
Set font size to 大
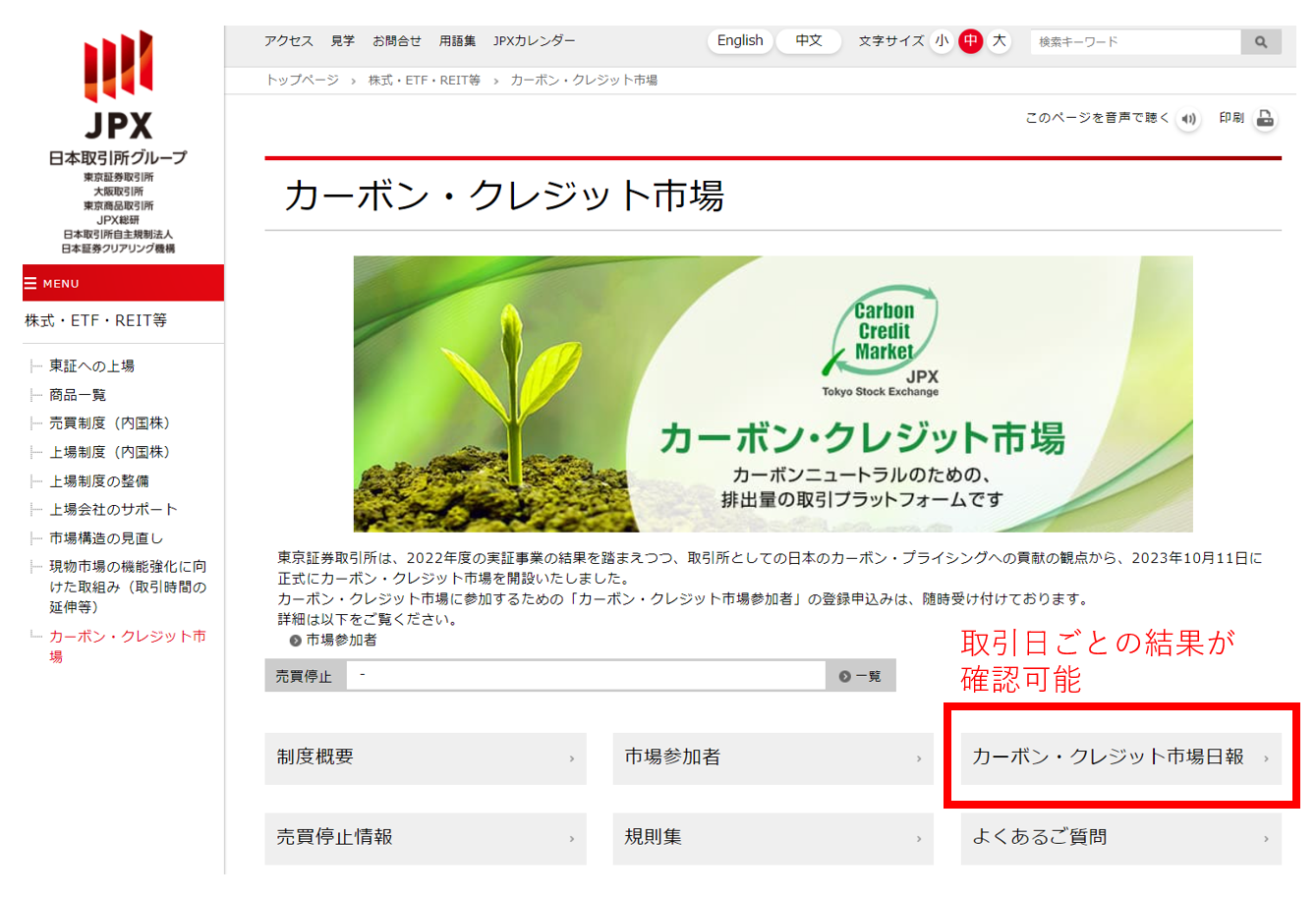pos(1000,40)
